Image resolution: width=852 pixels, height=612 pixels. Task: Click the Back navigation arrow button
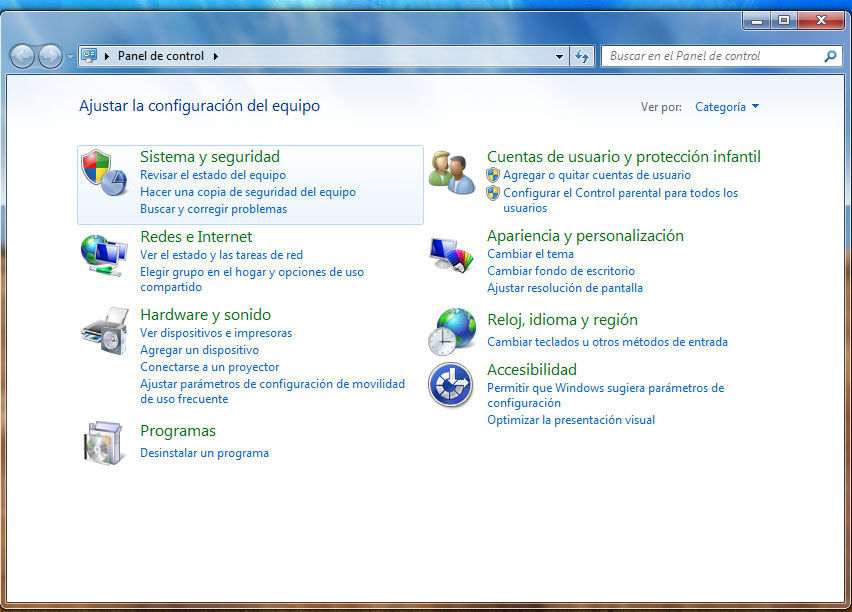click(x=22, y=57)
